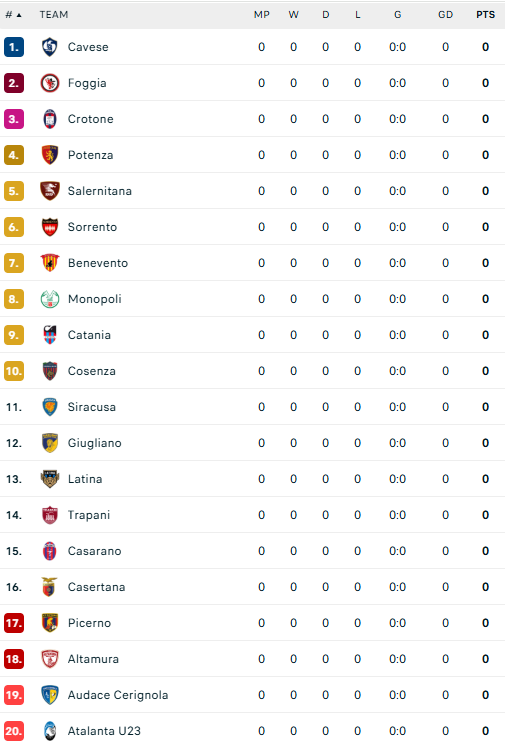Click the Catania team crest
The image size is (505, 747).
(x=50, y=335)
